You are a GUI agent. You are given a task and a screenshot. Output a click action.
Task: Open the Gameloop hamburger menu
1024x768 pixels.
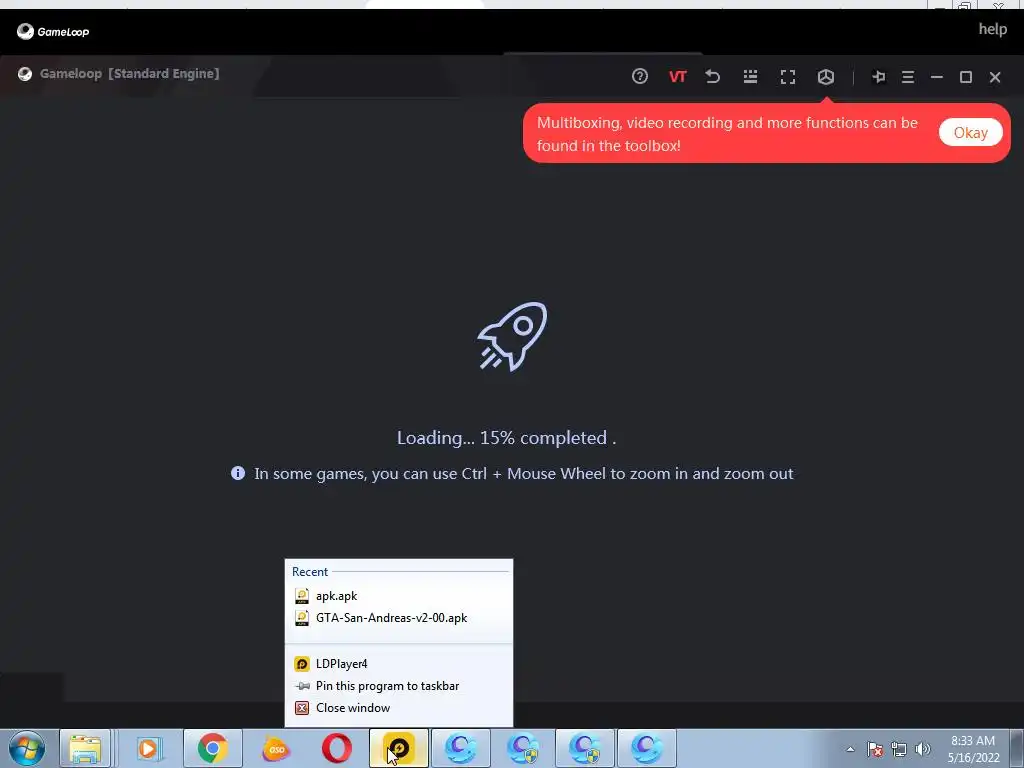[x=908, y=77]
